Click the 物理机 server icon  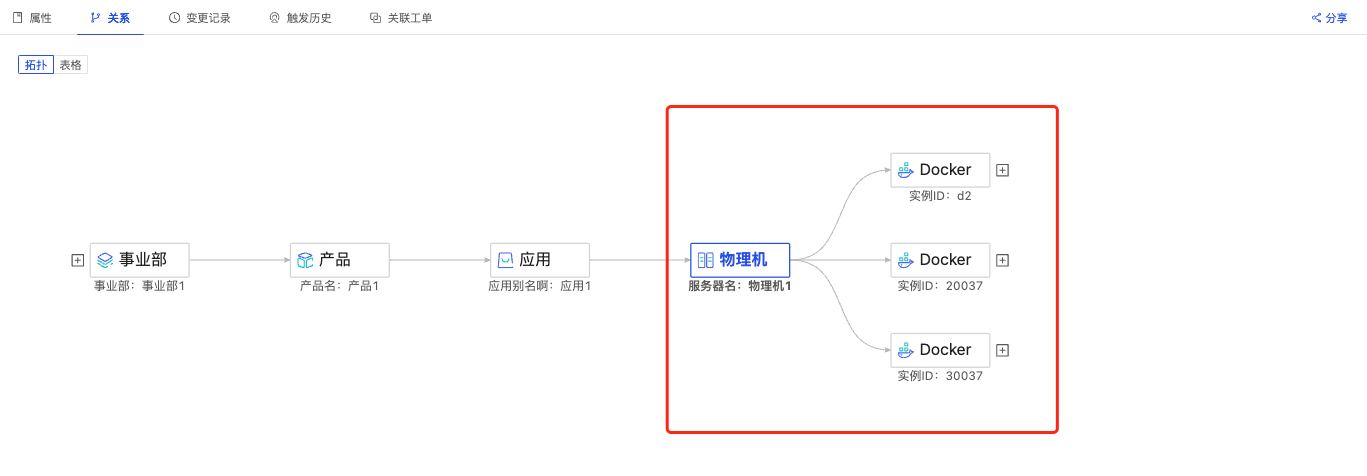click(x=705, y=260)
